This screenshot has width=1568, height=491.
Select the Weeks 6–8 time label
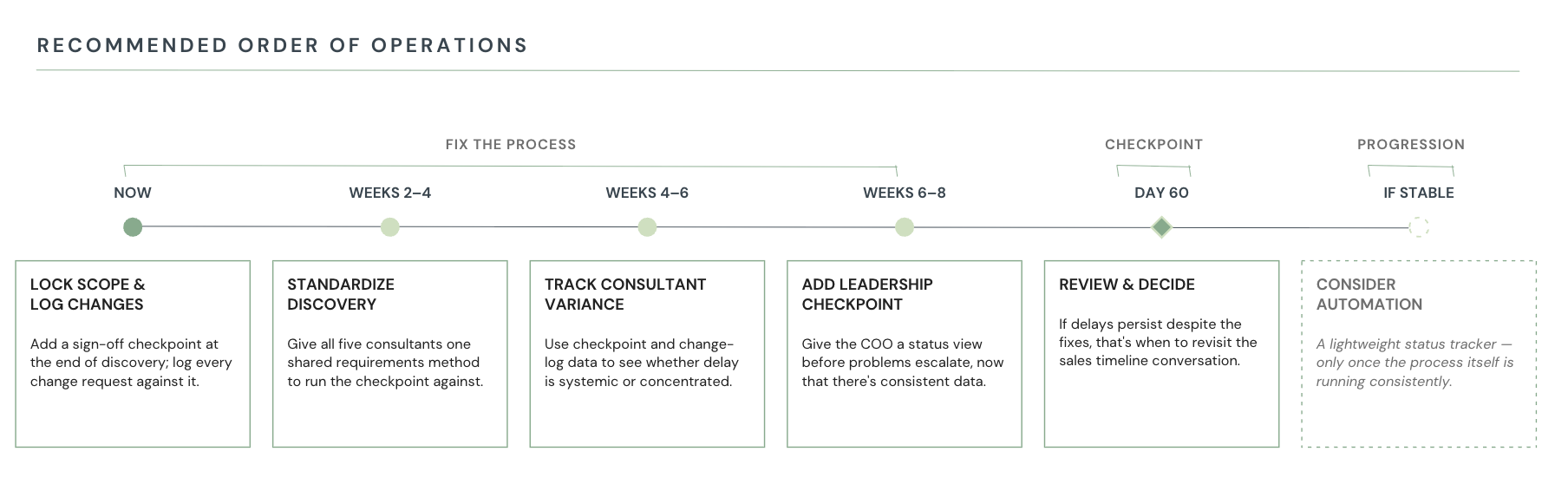(905, 193)
